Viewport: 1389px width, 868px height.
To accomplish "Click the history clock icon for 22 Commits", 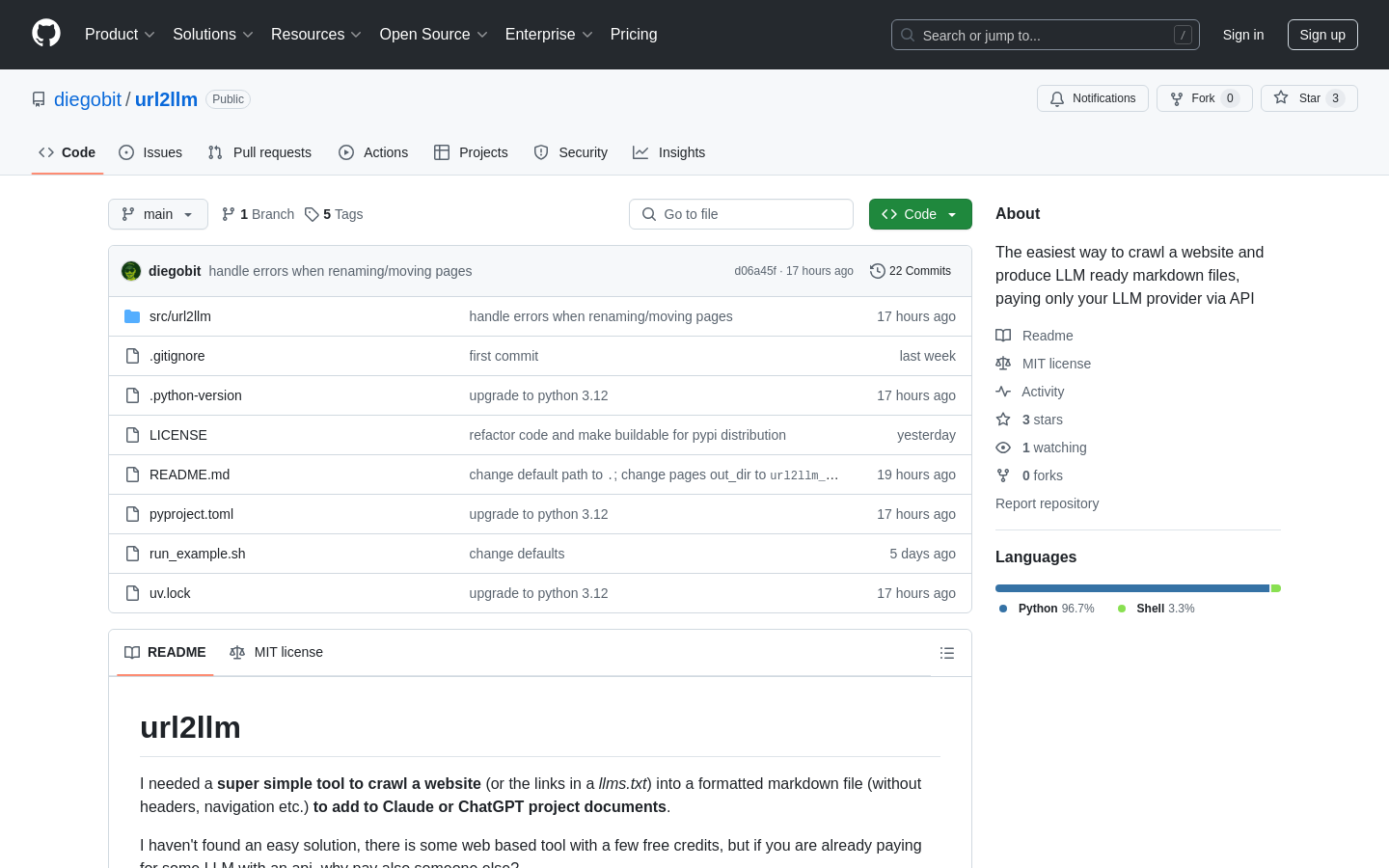I will click(x=878, y=271).
